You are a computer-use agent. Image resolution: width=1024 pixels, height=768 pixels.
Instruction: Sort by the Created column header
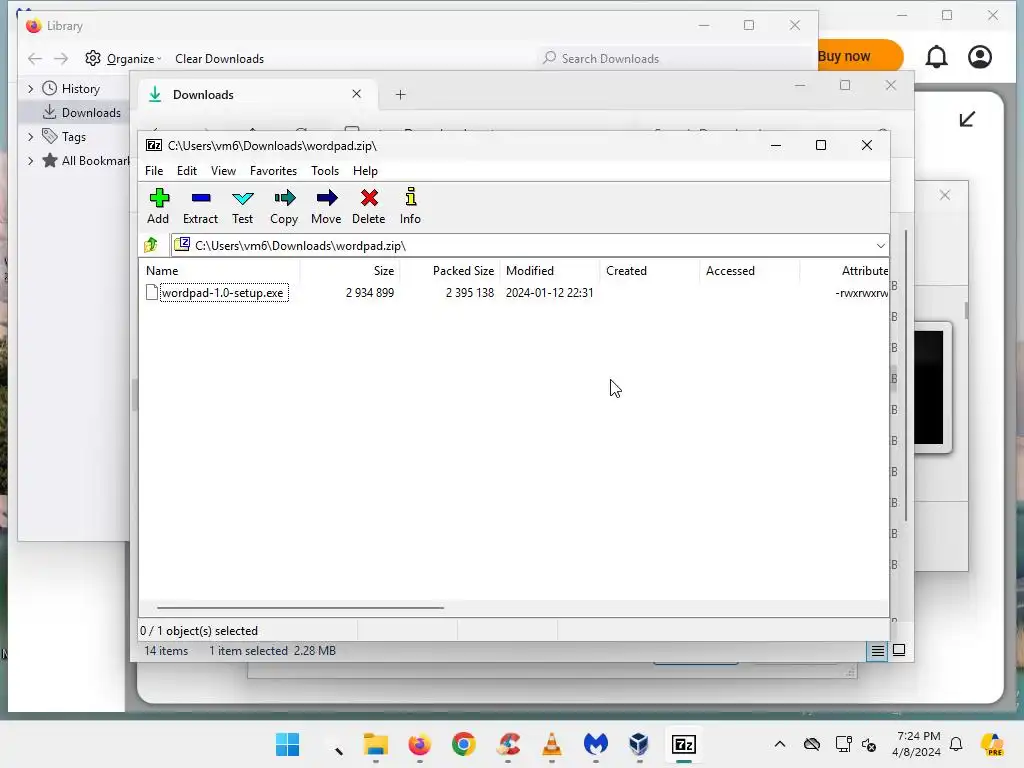(650, 270)
